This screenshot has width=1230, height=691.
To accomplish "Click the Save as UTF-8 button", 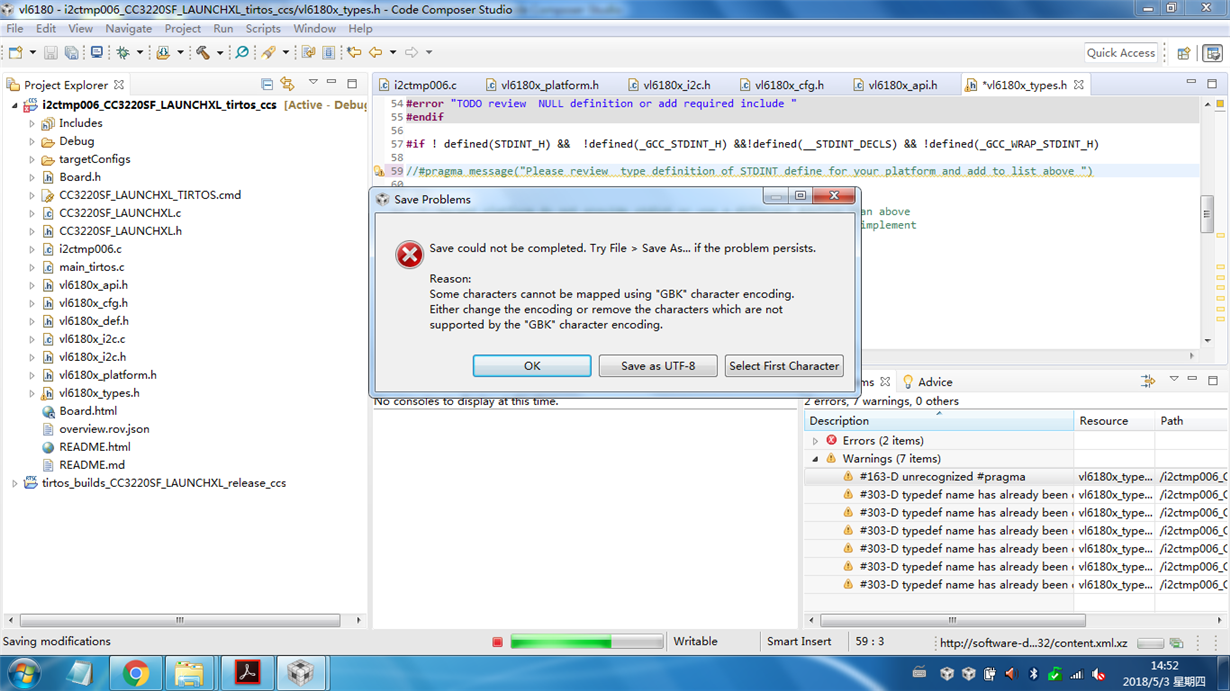I will [658, 366].
